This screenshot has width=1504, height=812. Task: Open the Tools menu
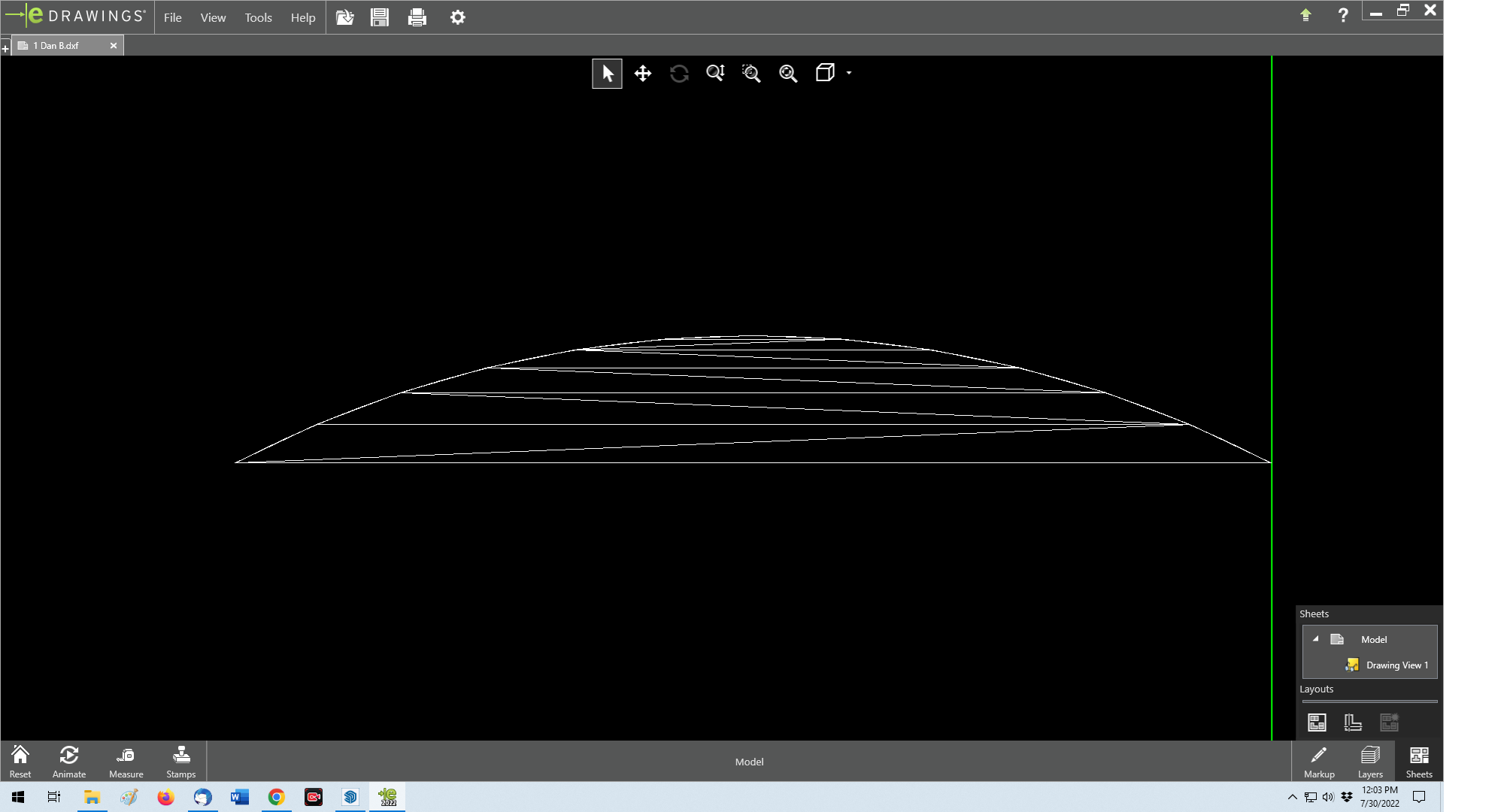(x=258, y=17)
